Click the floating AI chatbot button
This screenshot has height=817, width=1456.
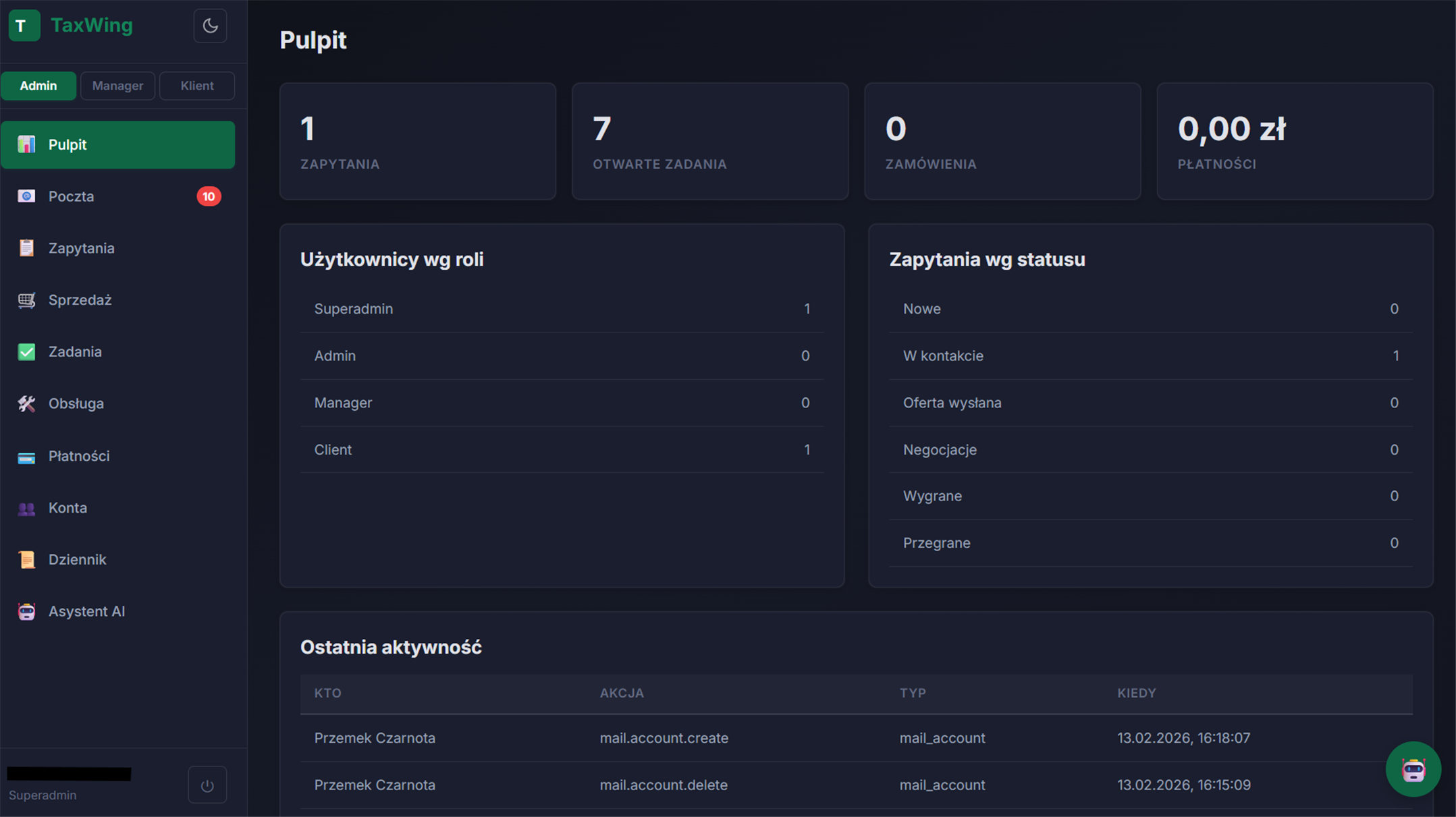coord(1413,769)
